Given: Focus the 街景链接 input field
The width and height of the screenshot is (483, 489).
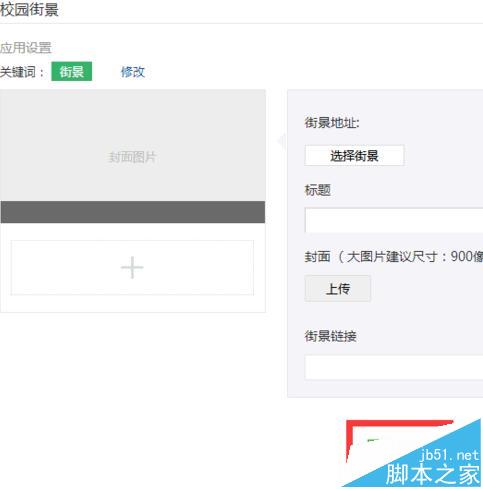Looking at the screenshot, I should click(x=394, y=367).
